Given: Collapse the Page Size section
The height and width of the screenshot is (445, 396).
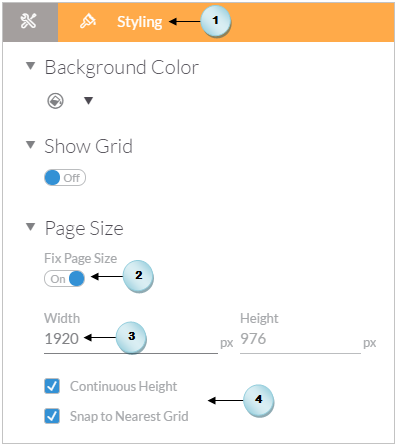Looking at the screenshot, I should click(x=31, y=227).
